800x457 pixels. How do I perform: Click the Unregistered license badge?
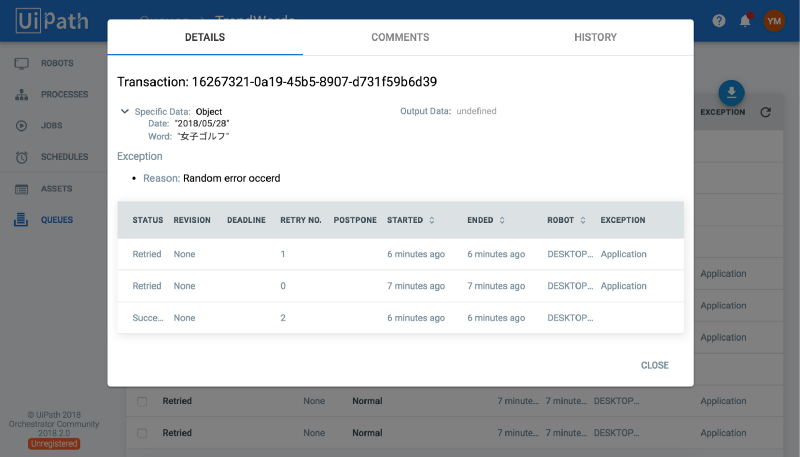coord(54,444)
